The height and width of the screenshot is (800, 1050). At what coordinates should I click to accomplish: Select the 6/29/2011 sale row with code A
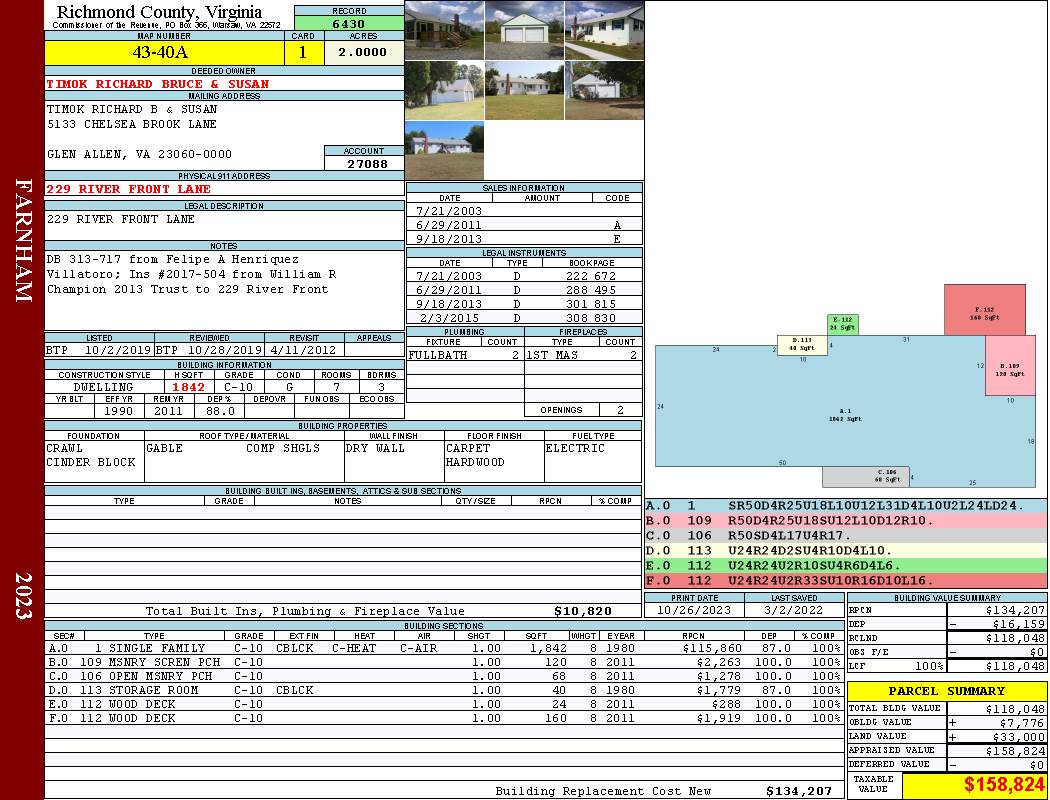524,224
